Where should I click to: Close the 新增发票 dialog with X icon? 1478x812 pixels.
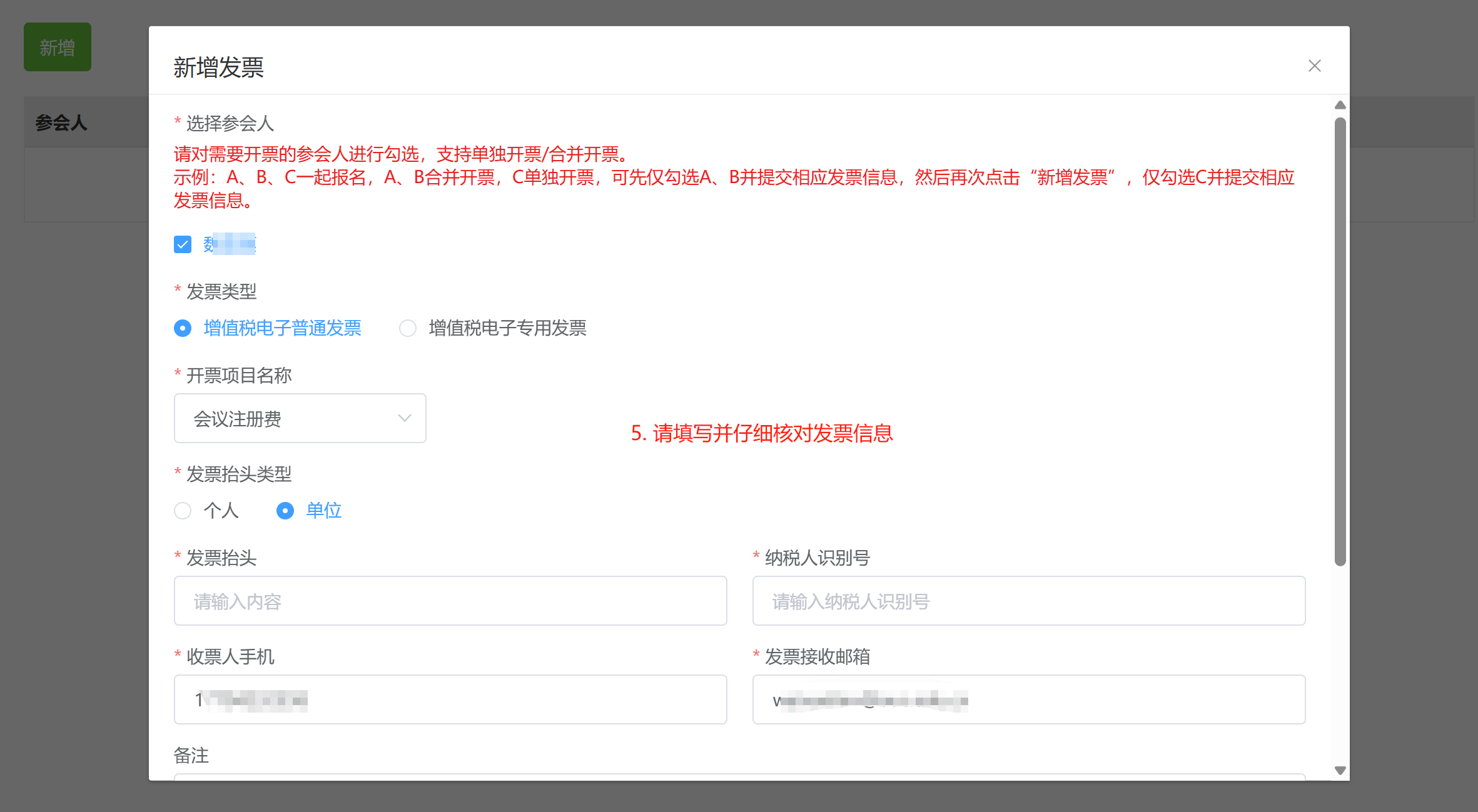1314,66
